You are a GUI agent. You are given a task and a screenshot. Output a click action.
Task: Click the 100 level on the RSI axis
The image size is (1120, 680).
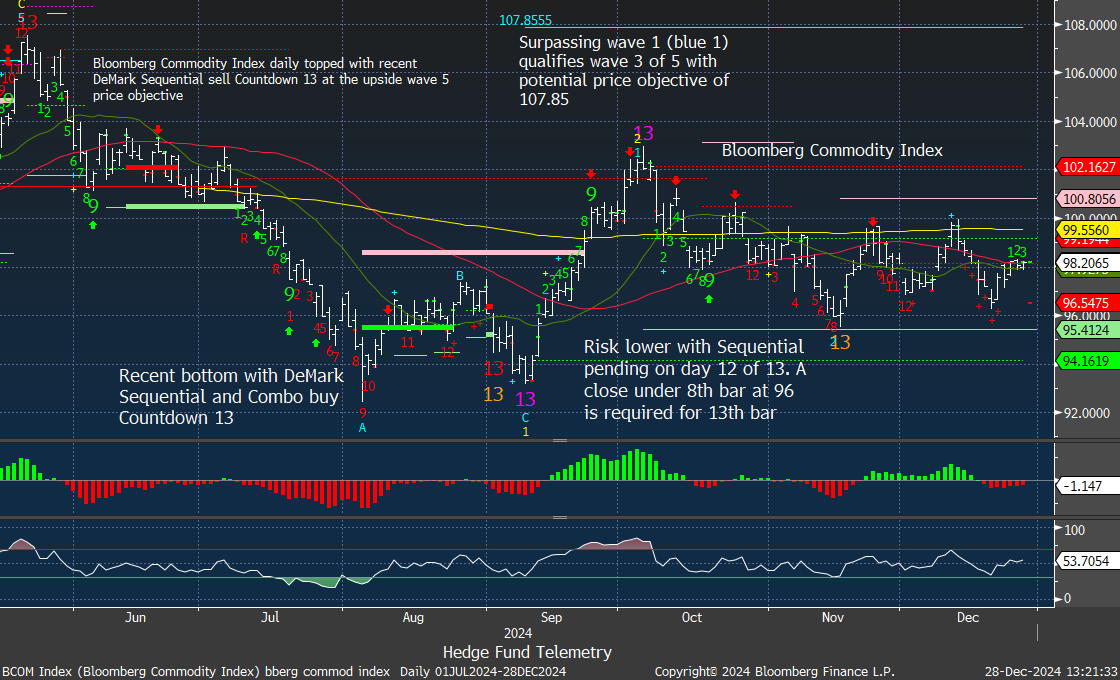click(1075, 530)
